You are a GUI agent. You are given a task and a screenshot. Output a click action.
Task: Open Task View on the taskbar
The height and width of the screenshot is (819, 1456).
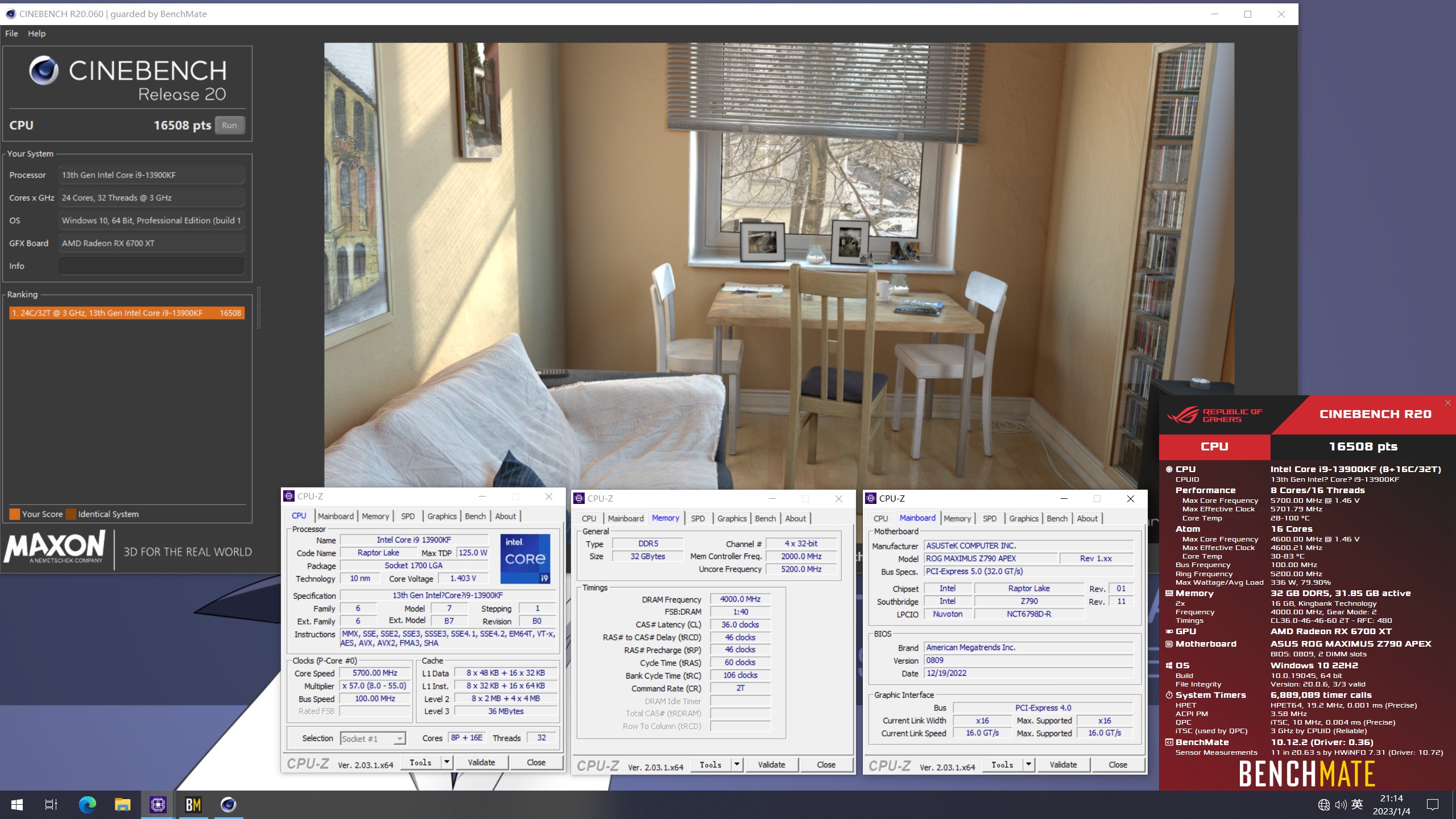(51, 804)
